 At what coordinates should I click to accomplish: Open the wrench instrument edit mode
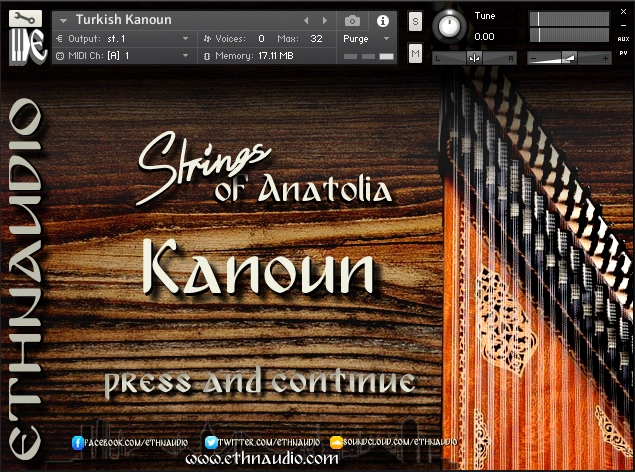25,18
